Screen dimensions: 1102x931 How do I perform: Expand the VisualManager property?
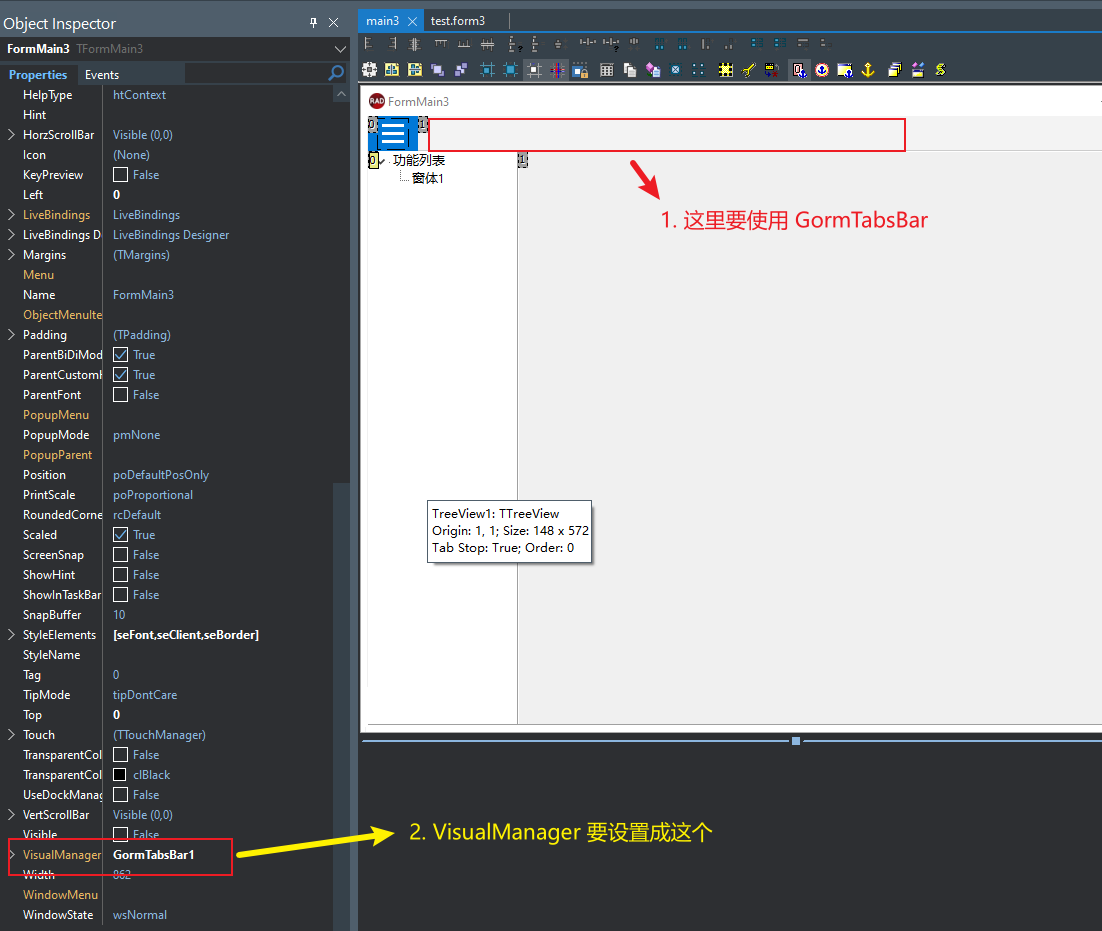click(11, 854)
